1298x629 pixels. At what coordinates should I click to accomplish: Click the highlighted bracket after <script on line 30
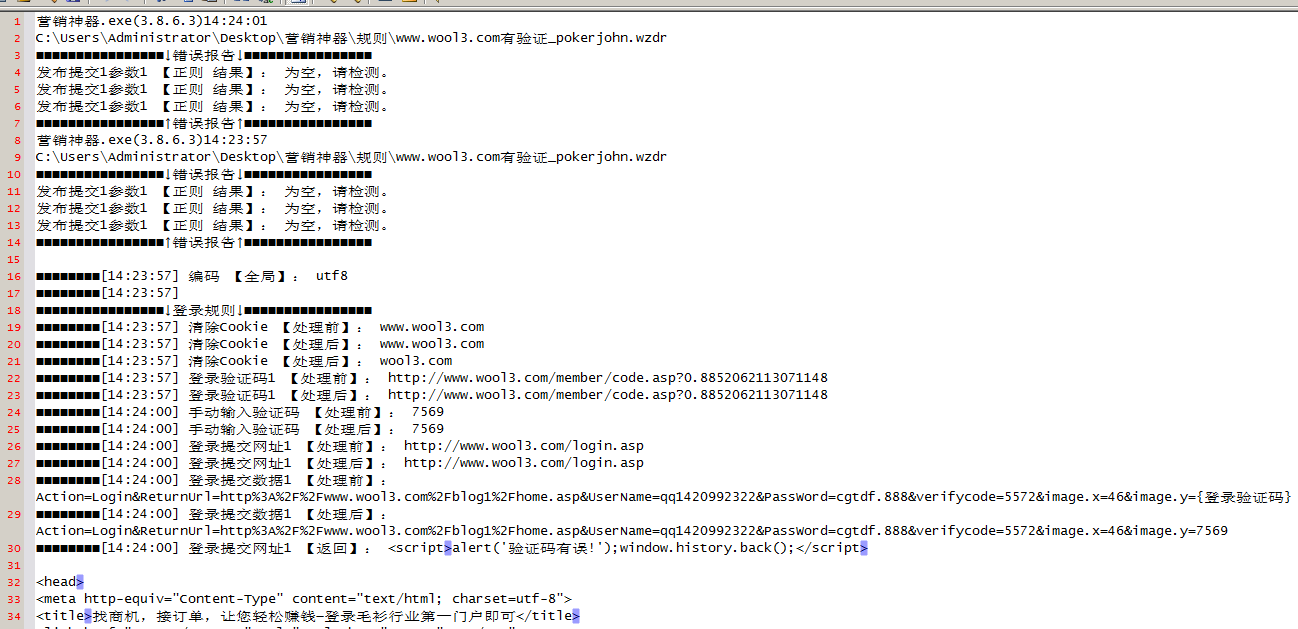pos(448,548)
